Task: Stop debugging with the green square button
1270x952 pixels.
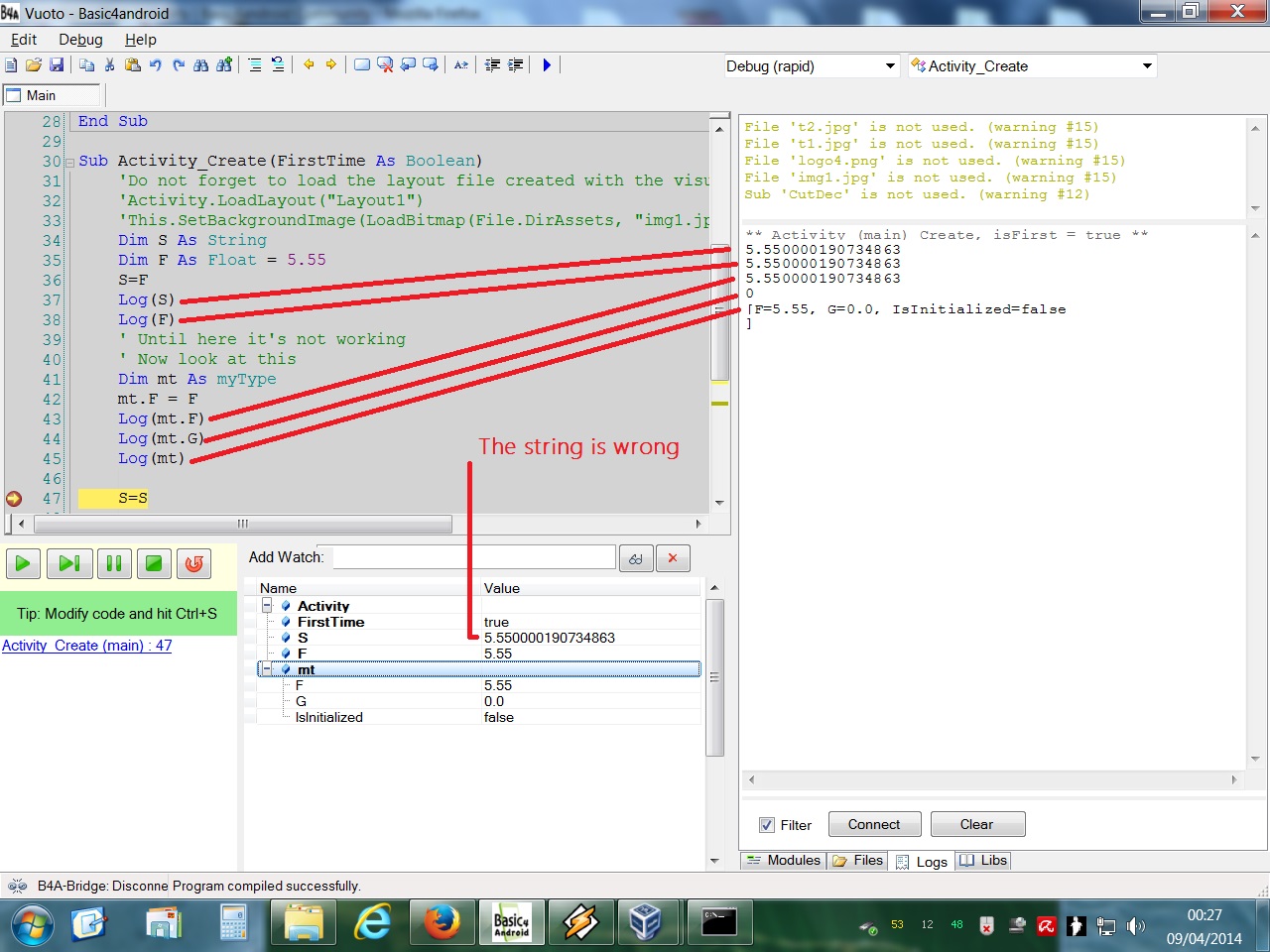Action: (154, 563)
